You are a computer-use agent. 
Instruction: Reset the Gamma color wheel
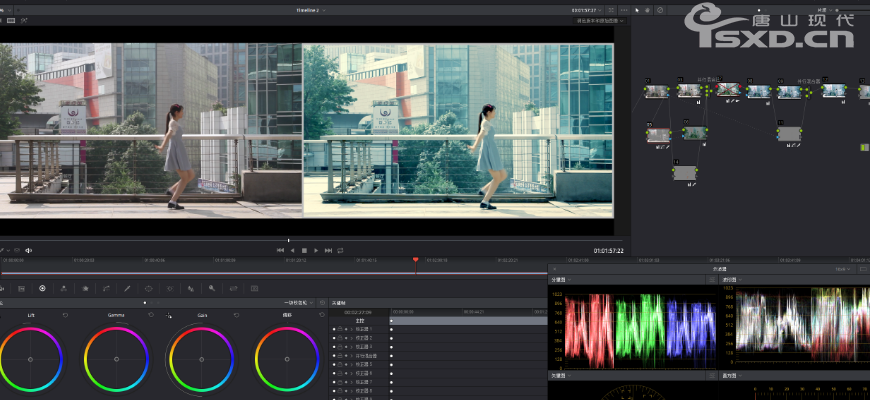click(x=151, y=314)
